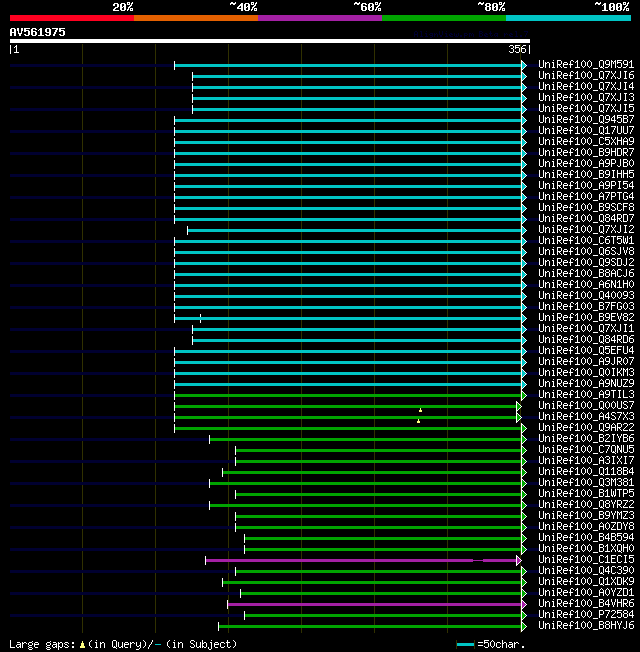Click the red under-20% legend color segment
The image size is (640, 652).
[72, 18]
